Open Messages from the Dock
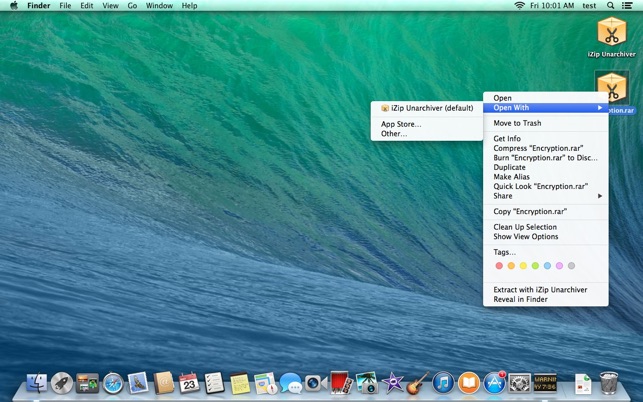Viewport: 643px width, 402px height. (291, 382)
